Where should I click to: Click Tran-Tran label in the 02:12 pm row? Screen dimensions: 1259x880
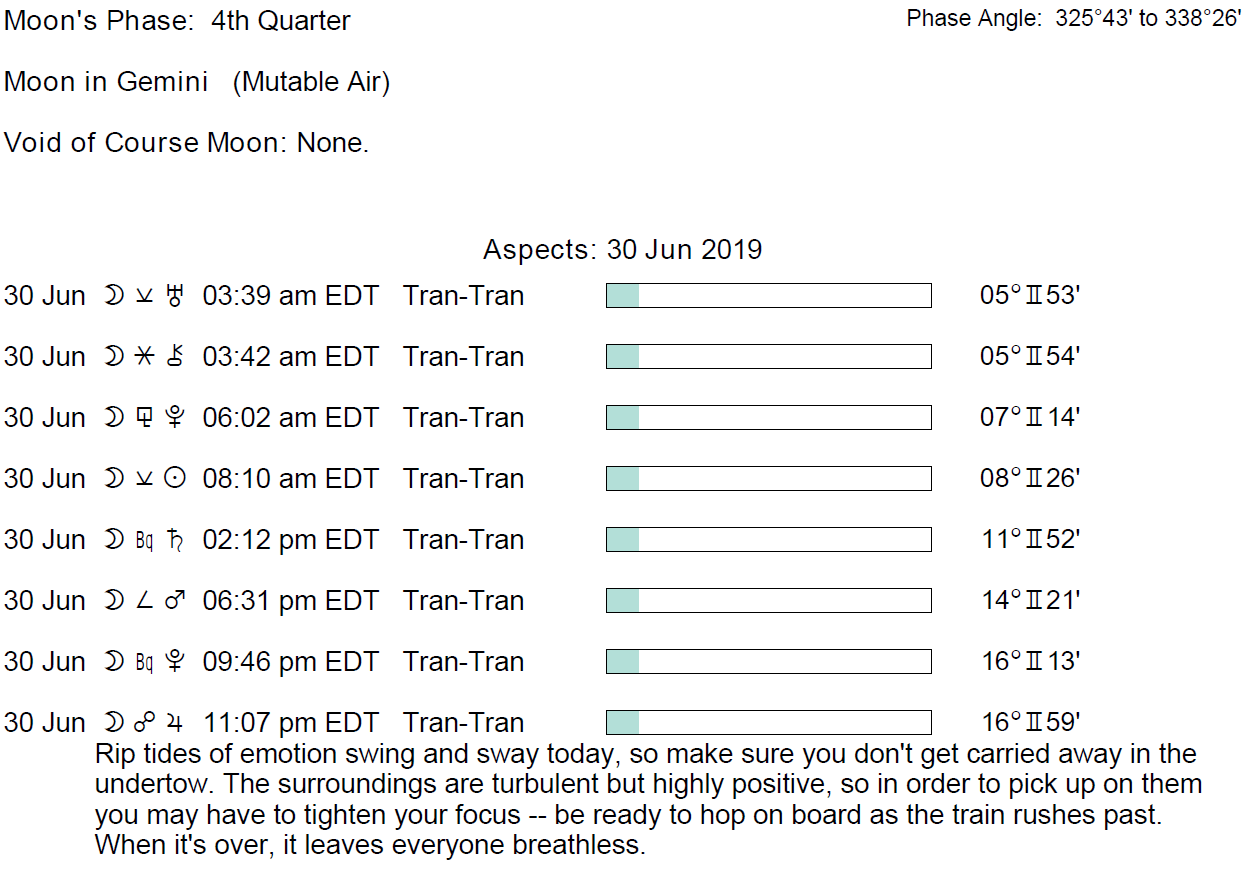point(464,540)
